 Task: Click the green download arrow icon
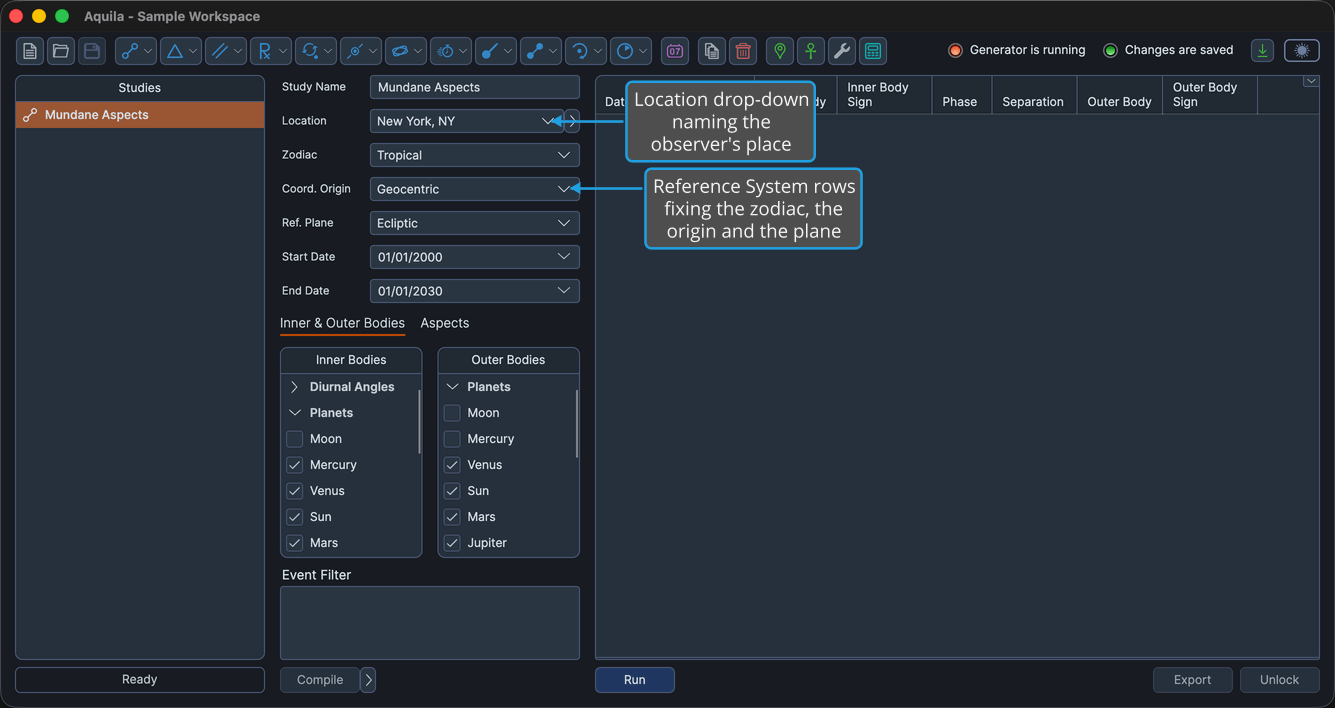[1263, 51]
